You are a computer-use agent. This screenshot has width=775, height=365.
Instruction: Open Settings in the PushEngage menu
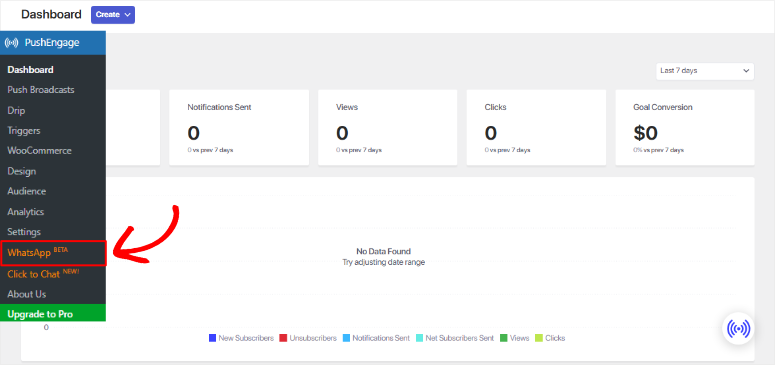[x=24, y=232]
